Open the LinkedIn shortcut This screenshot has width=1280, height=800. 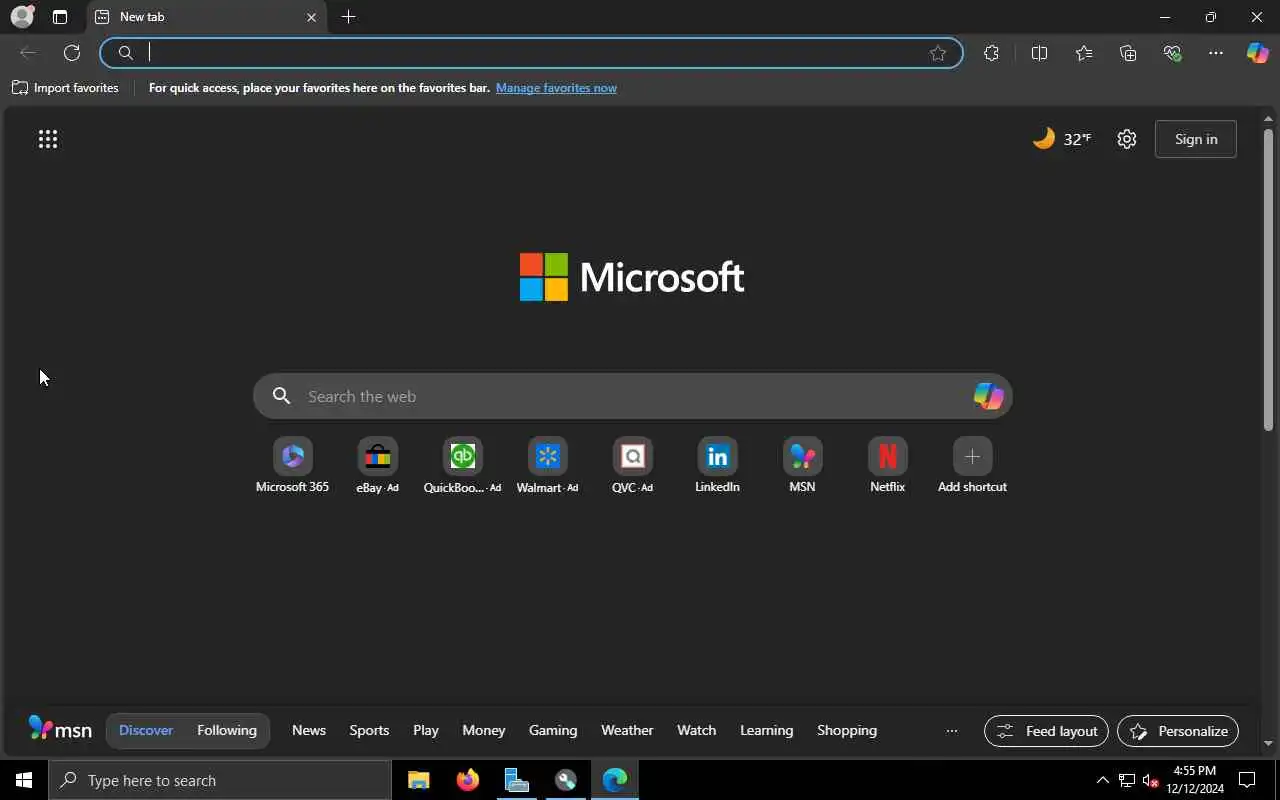coord(717,466)
